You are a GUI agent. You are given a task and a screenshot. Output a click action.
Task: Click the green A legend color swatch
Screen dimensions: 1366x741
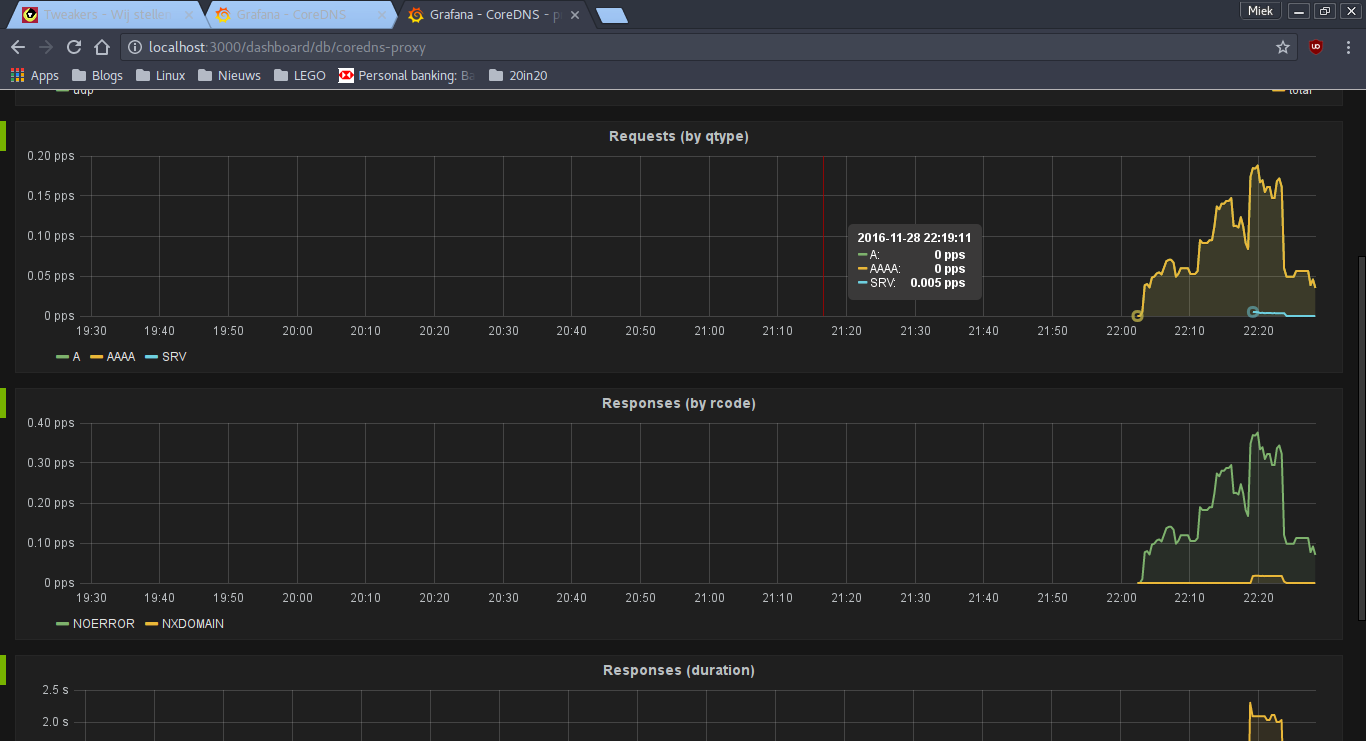pos(62,356)
